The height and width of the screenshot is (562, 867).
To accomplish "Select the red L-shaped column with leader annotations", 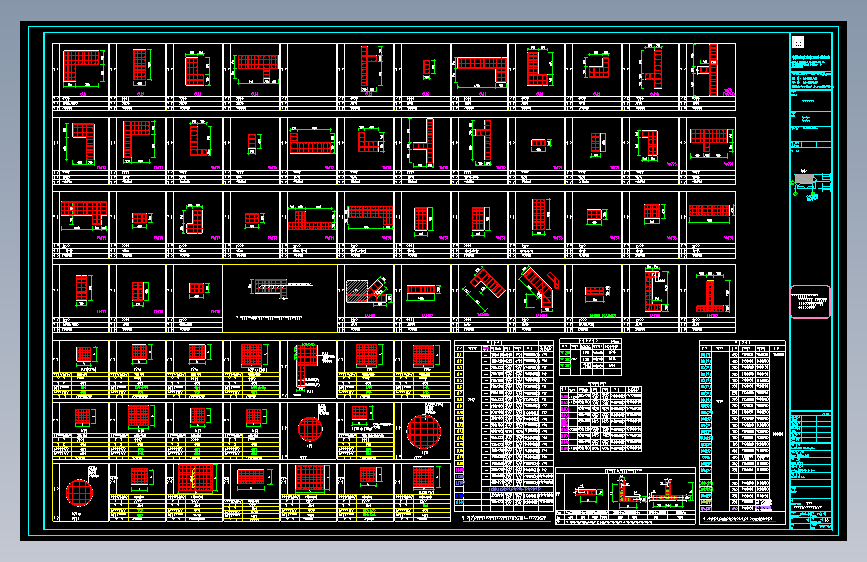I will tap(306, 366).
